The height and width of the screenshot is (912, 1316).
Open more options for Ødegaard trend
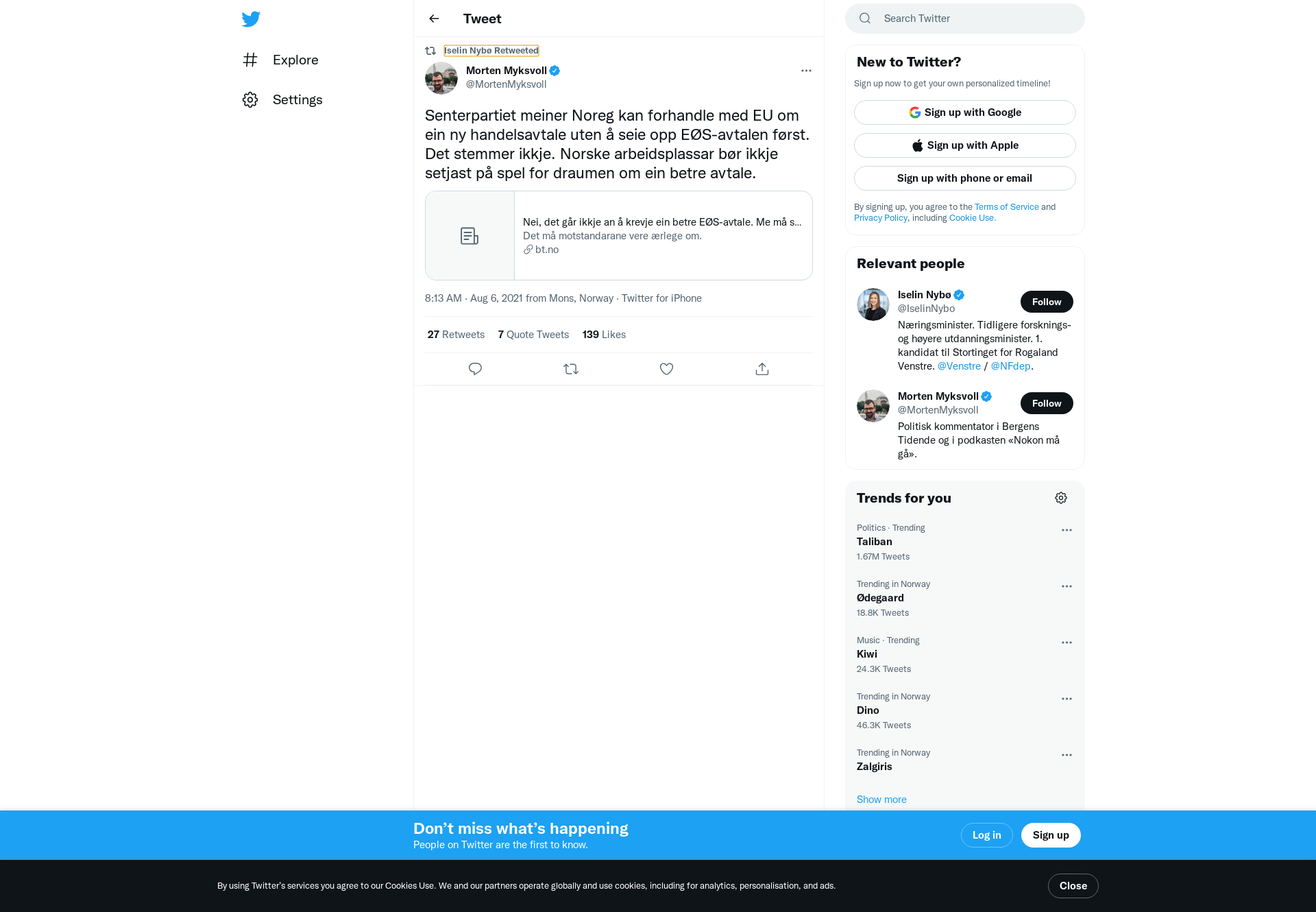click(x=1067, y=586)
